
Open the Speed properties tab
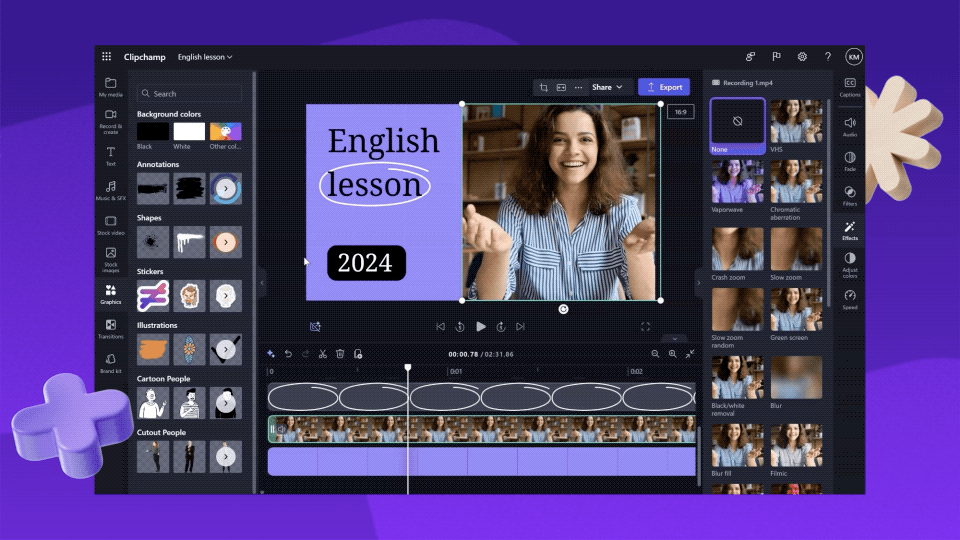(850, 299)
